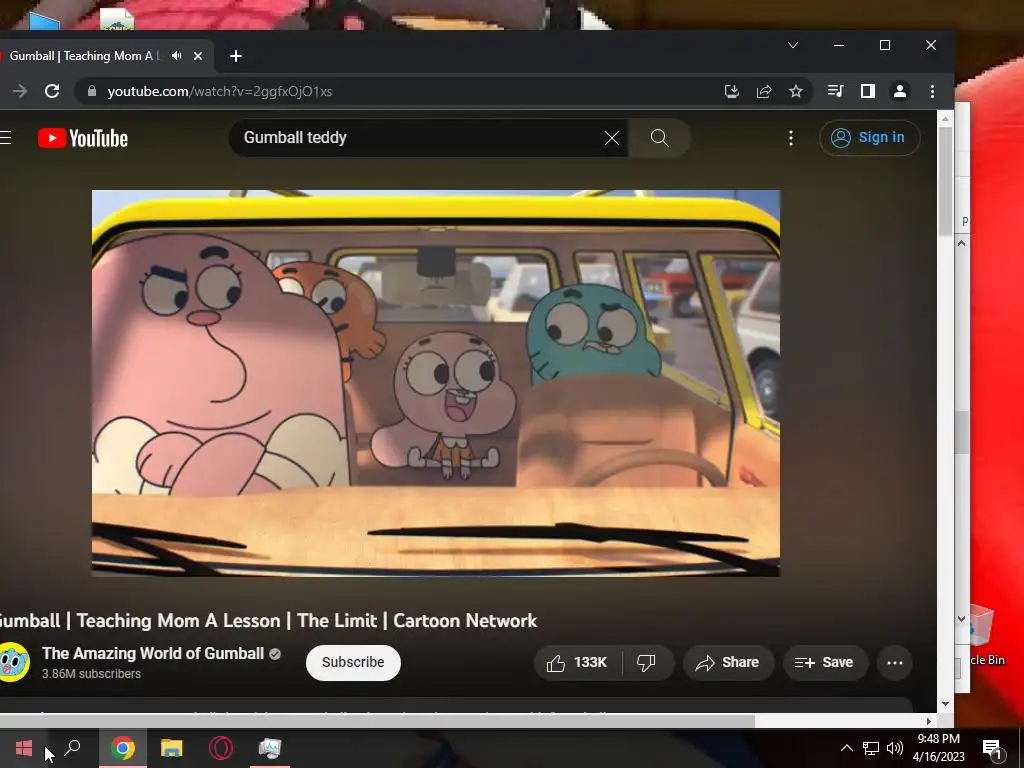Open the notification center icon

[992, 748]
